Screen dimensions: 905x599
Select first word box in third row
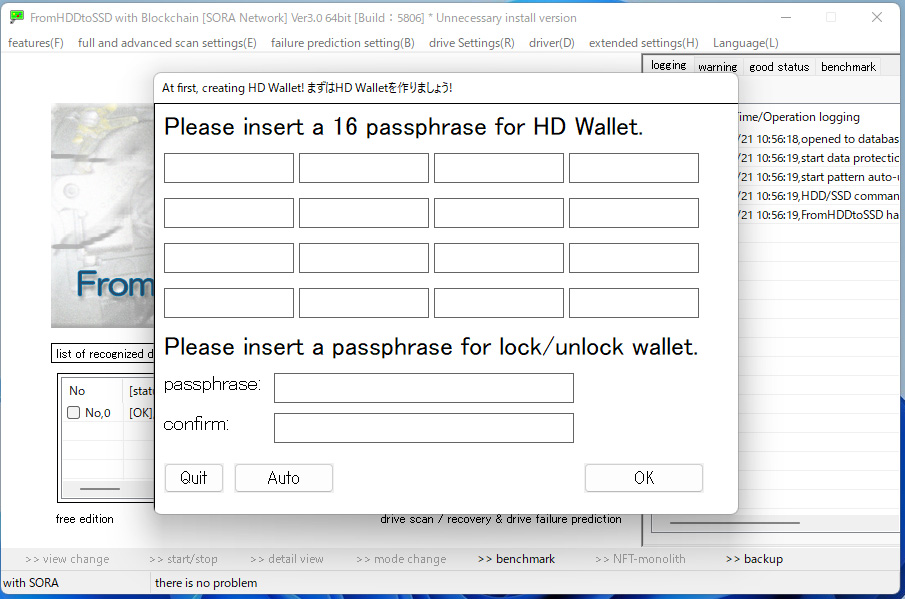tap(229, 258)
